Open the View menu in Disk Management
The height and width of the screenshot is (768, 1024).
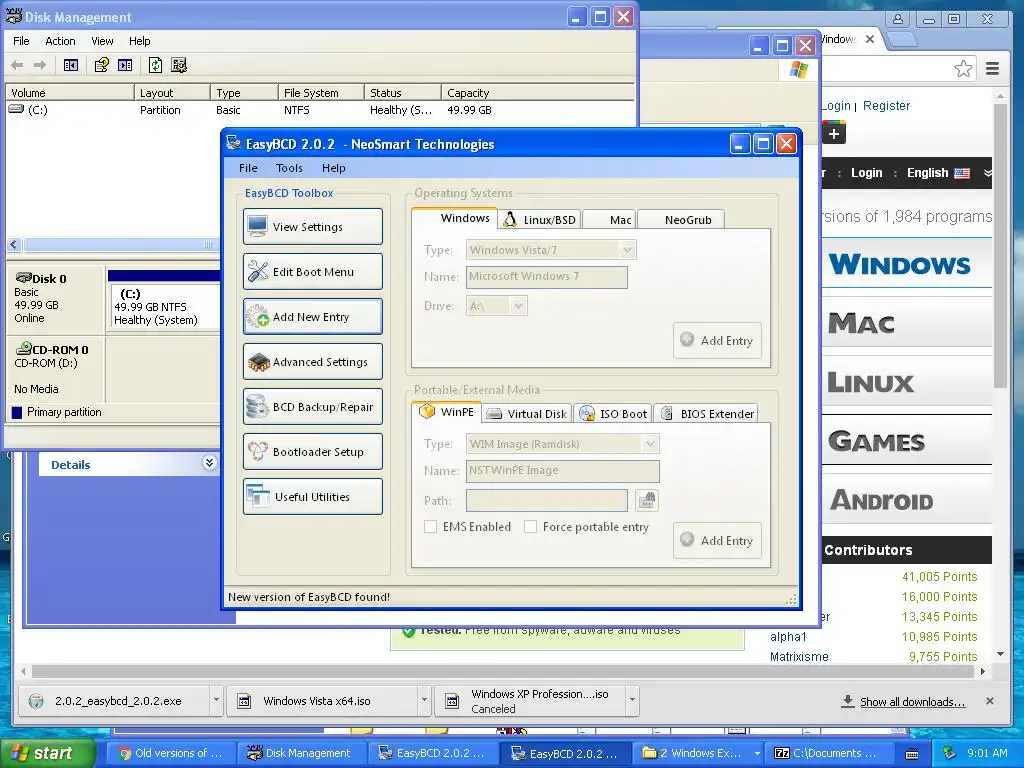click(x=102, y=40)
